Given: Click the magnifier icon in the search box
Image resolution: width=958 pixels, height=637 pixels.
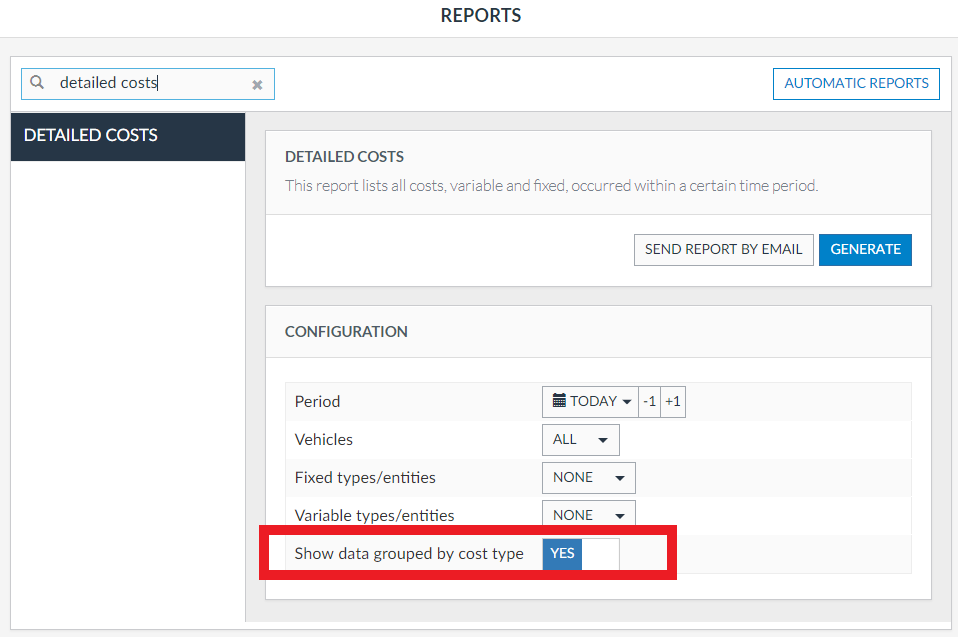Looking at the screenshot, I should pos(38,84).
